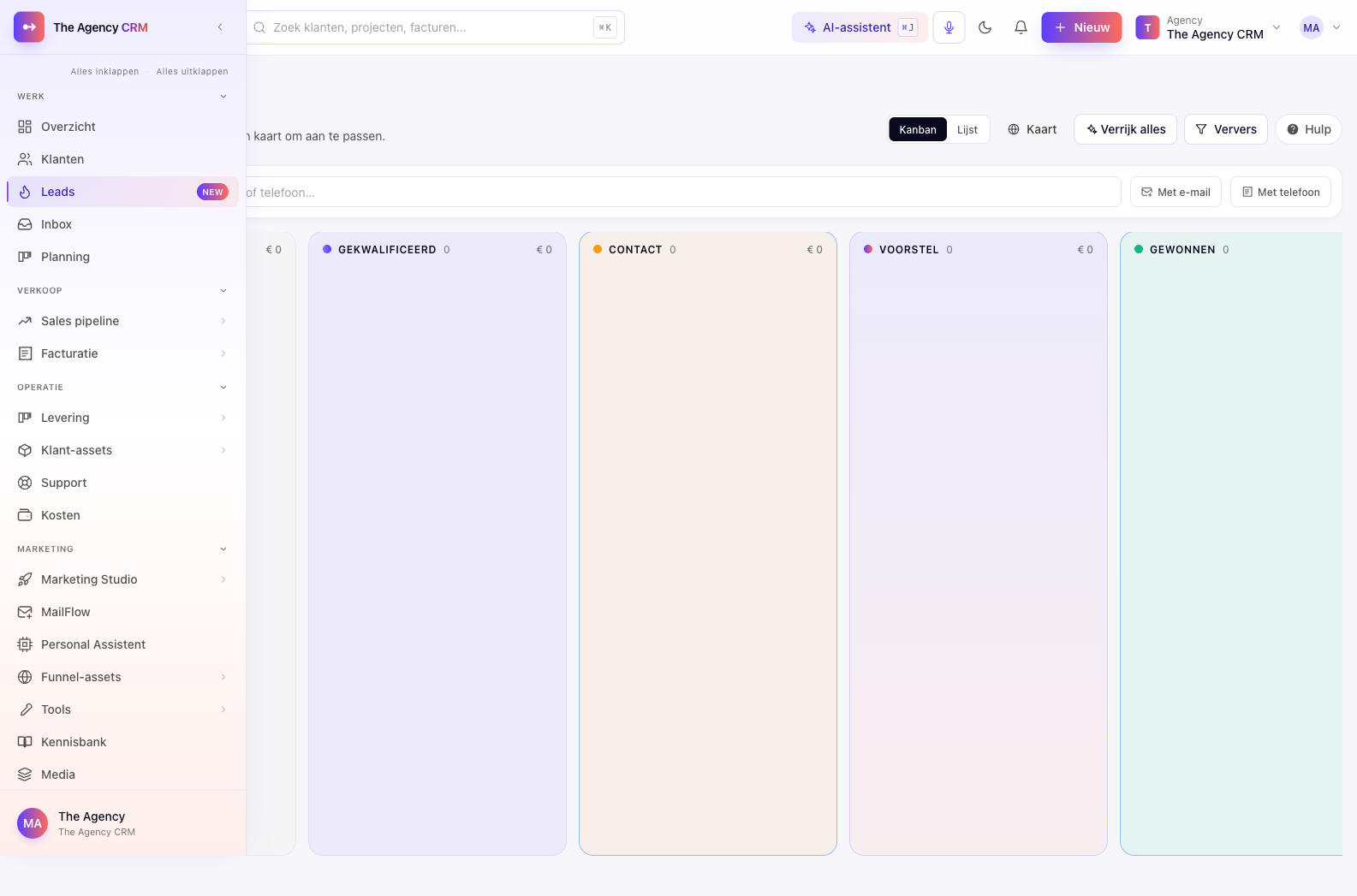Activate the microphone voice input button
This screenshot has width=1357, height=896.
[x=949, y=27]
